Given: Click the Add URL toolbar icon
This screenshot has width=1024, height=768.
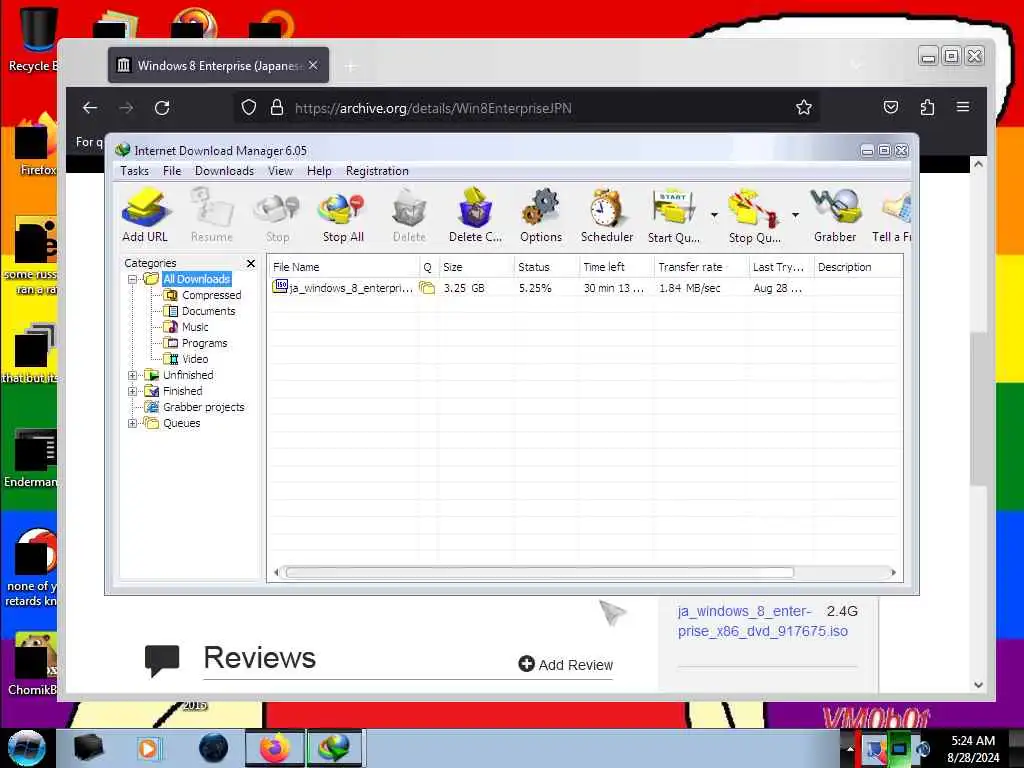Looking at the screenshot, I should [x=145, y=215].
